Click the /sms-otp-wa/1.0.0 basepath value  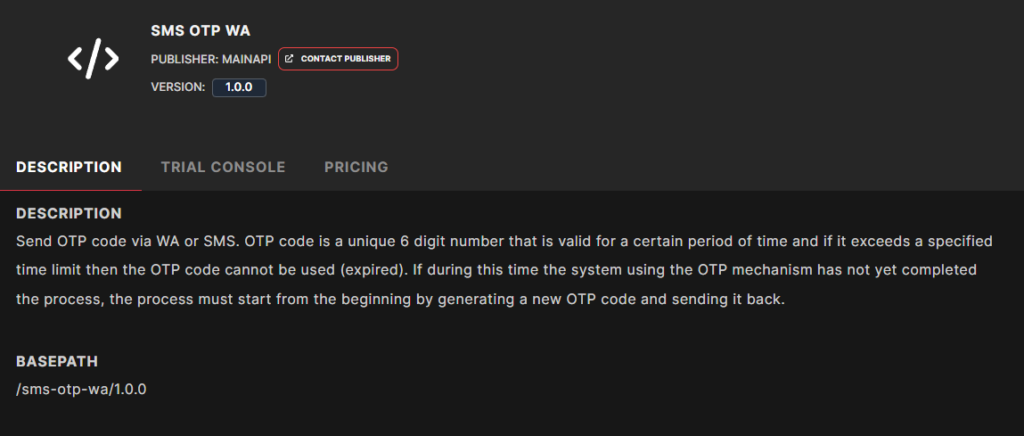82,389
